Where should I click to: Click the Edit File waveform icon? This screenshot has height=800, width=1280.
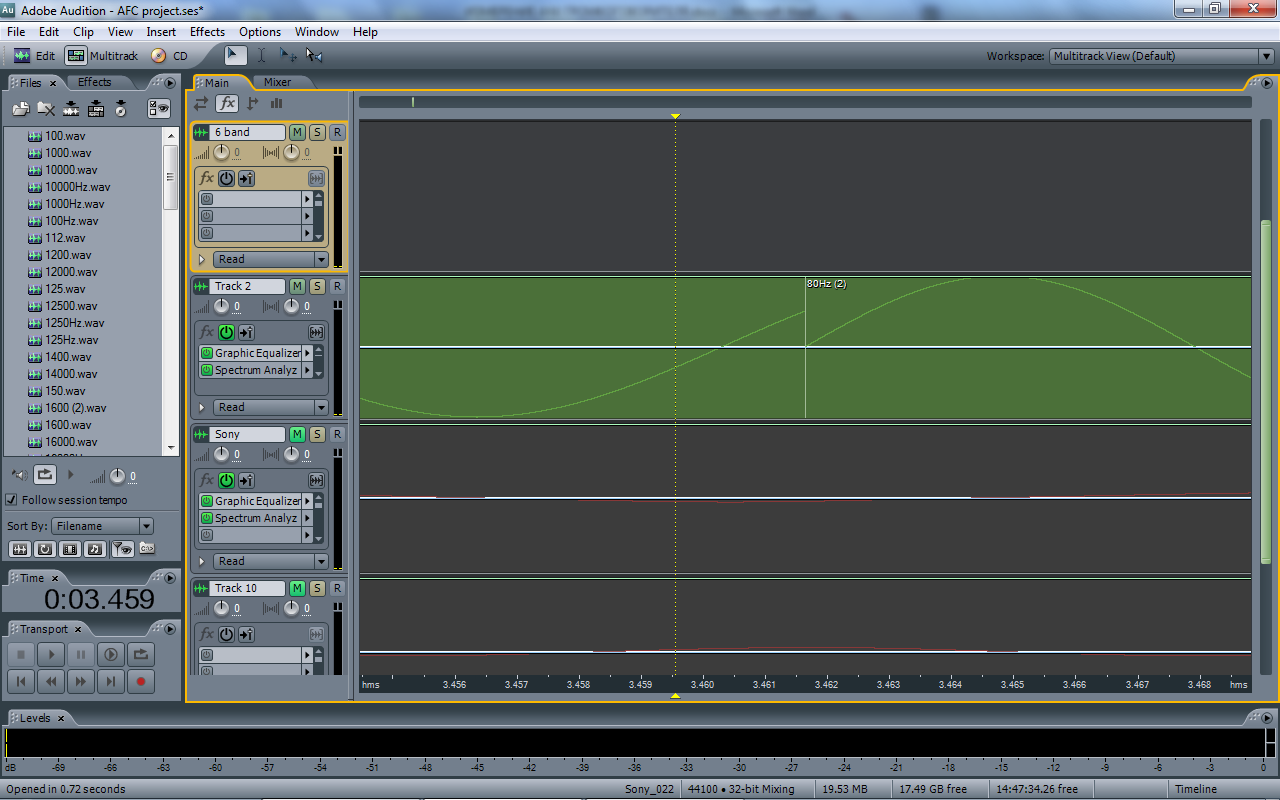71,109
